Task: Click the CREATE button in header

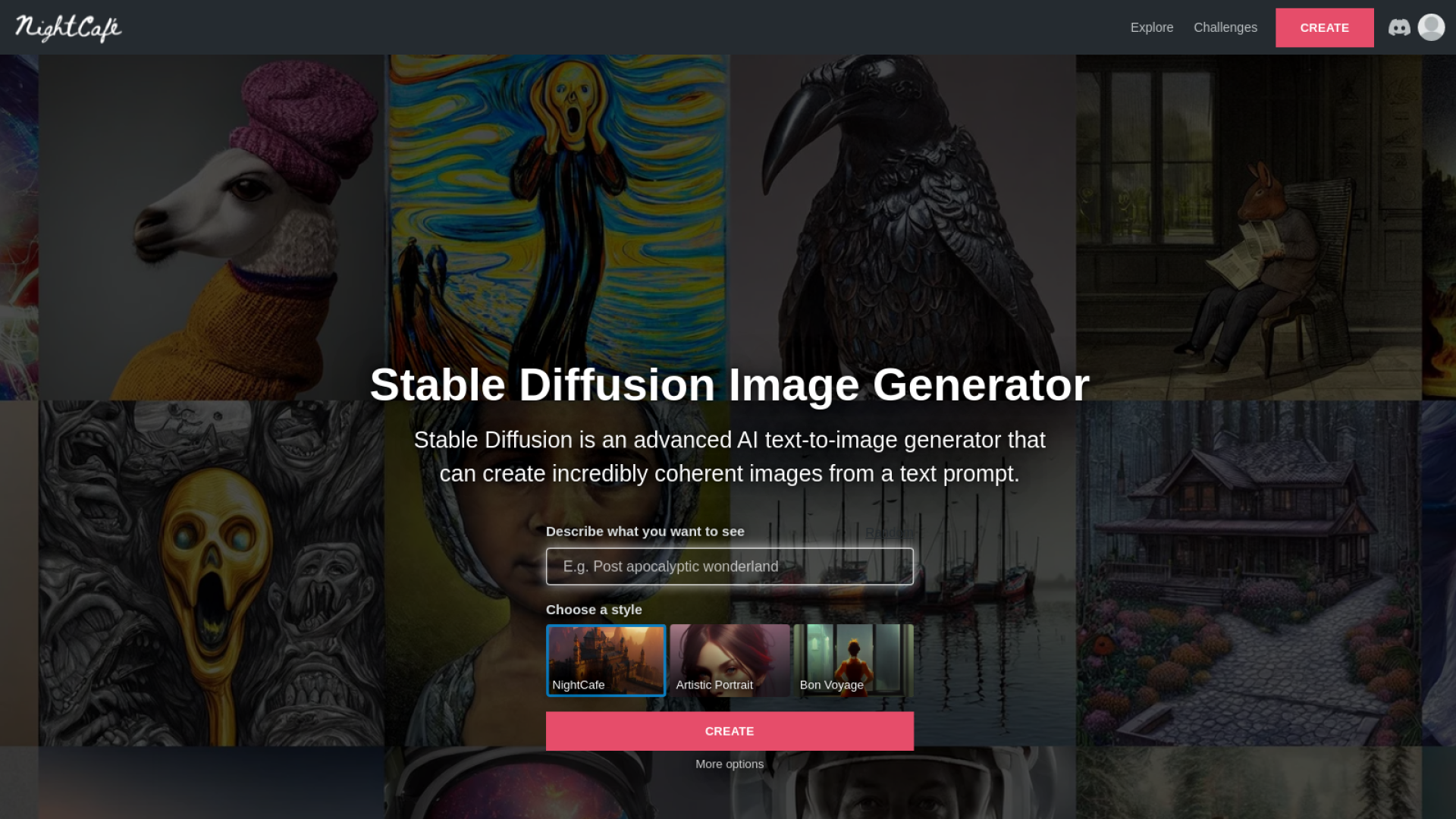Action: coord(1324,28)
